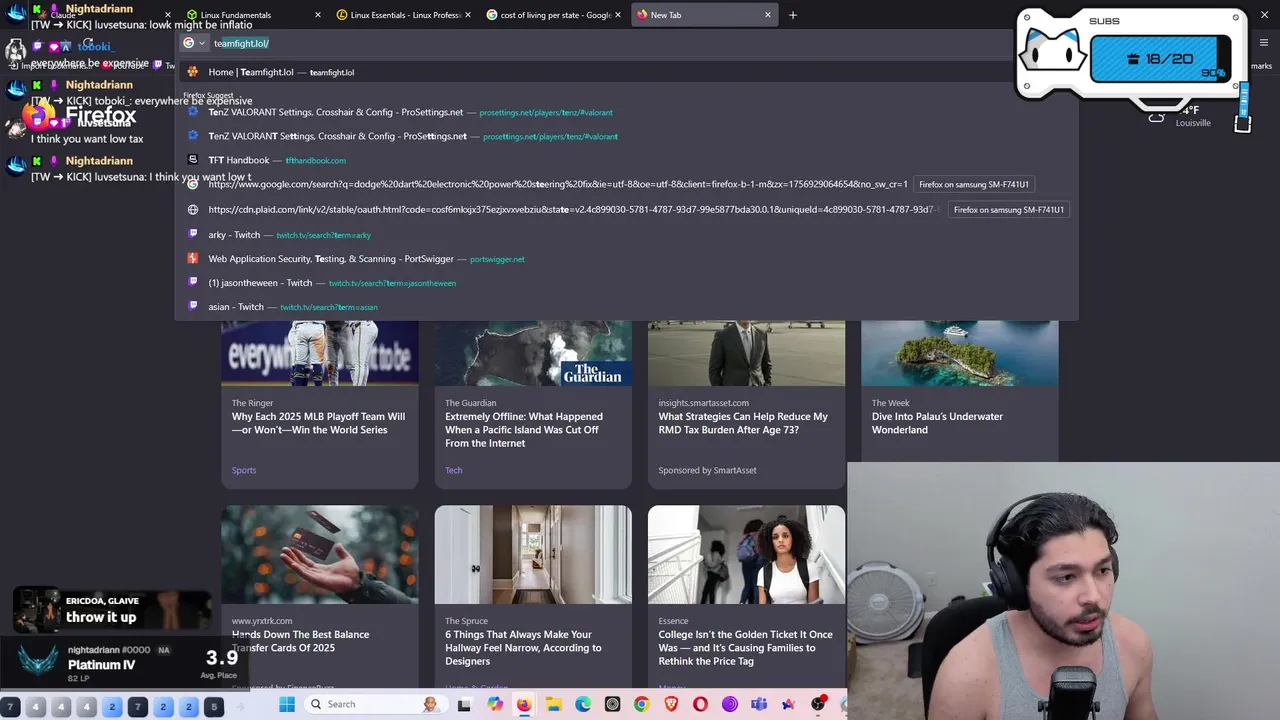
Task: Open the Louisville weather widget
Action: point(1182,116)
